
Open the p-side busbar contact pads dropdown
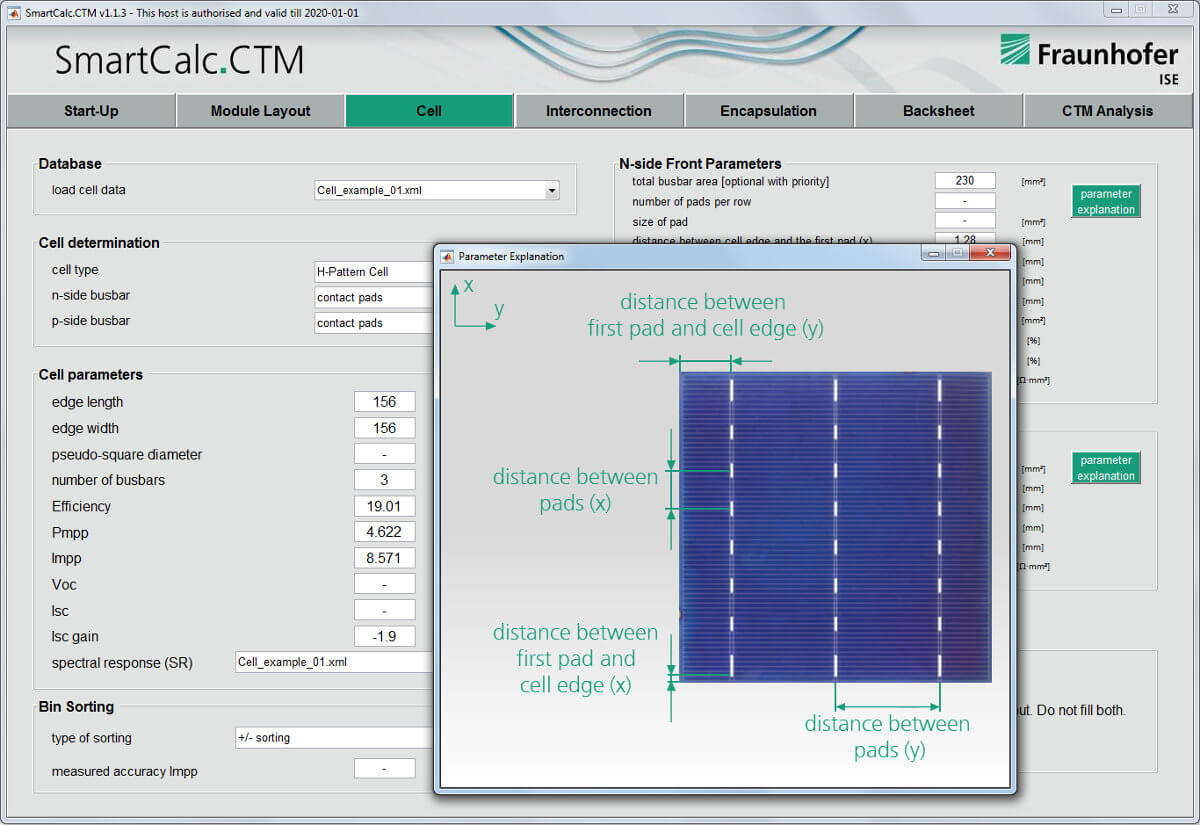pyautogui.click(x=375, y=323)
